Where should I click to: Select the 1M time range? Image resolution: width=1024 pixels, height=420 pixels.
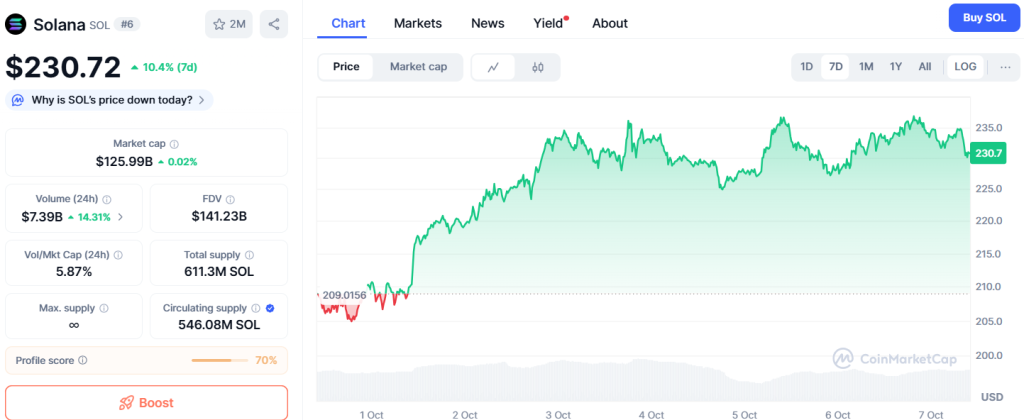pyautogui.click(x=866, y=67)
